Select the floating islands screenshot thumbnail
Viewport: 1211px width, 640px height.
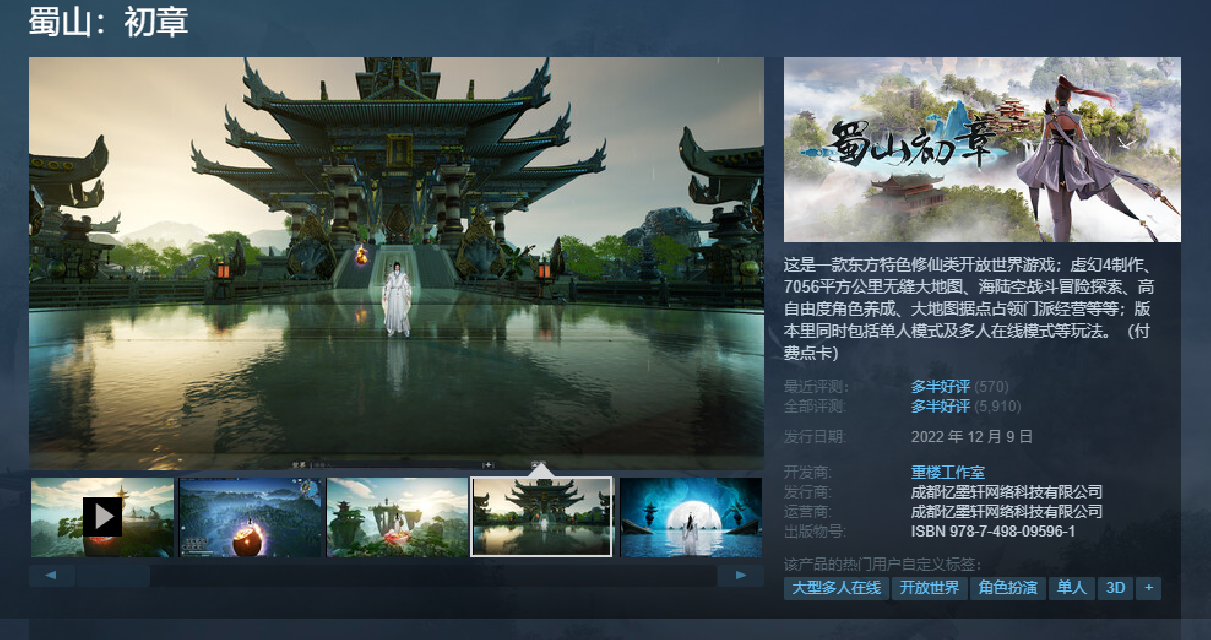[397, 517]
